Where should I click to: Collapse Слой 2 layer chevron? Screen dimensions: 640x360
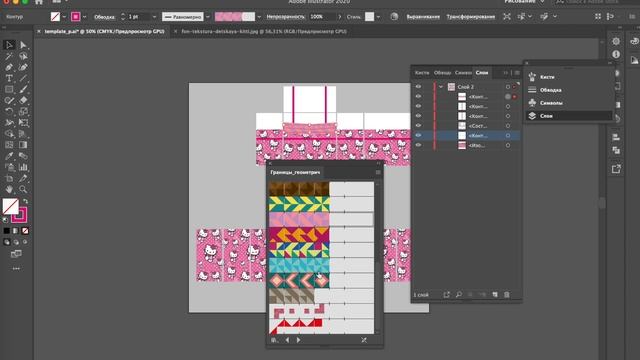pyautogui.click(x=441, y=87)
